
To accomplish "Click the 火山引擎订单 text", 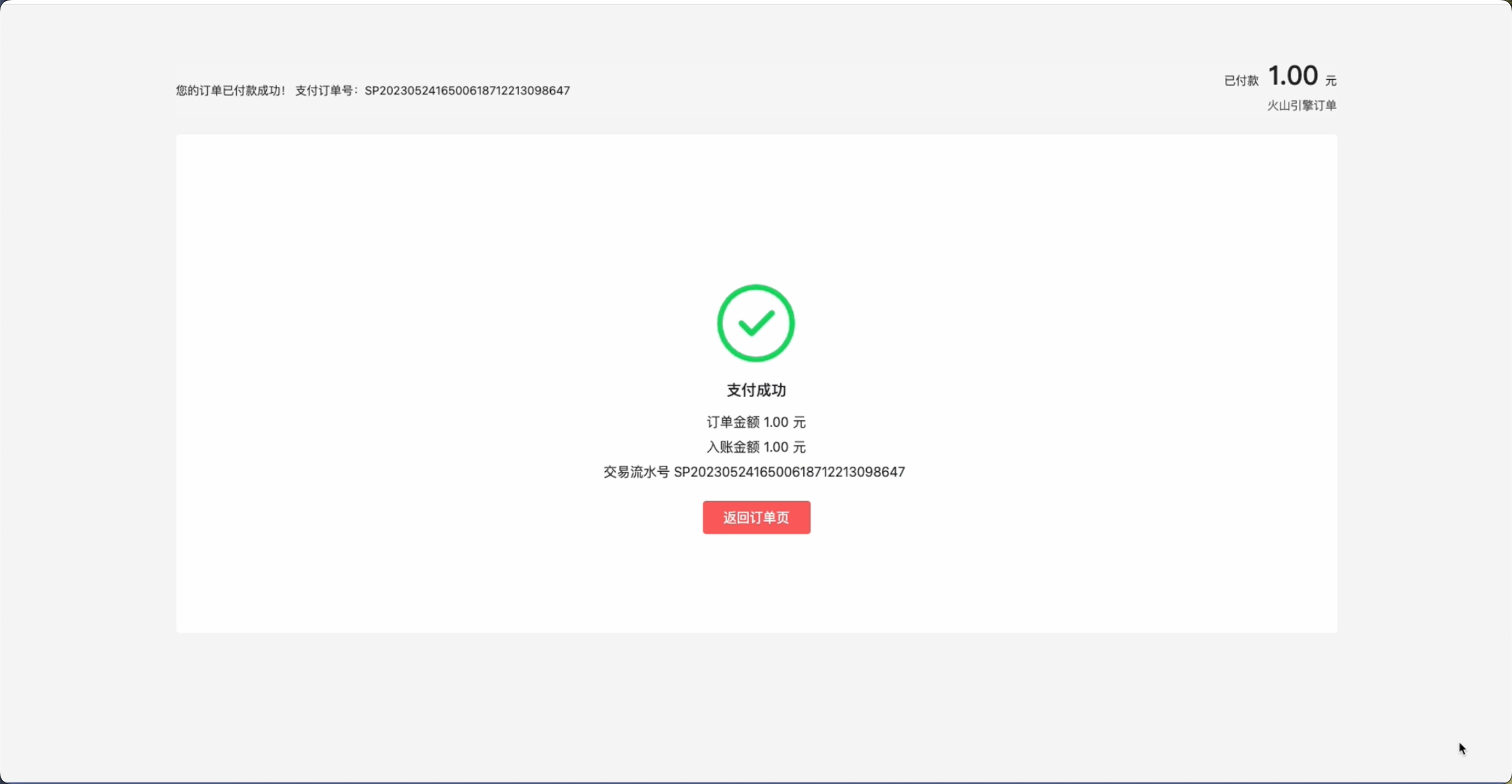I will (x=1301, y=105).
